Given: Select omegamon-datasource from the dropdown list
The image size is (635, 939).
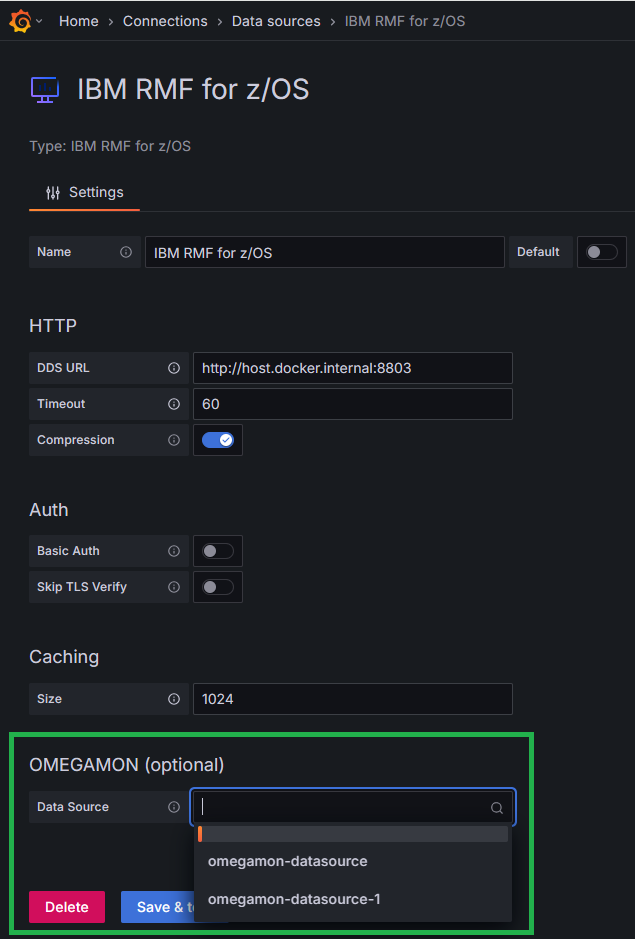Looking at the screenshot, I should pyautogui.click(x=288, y=861).
